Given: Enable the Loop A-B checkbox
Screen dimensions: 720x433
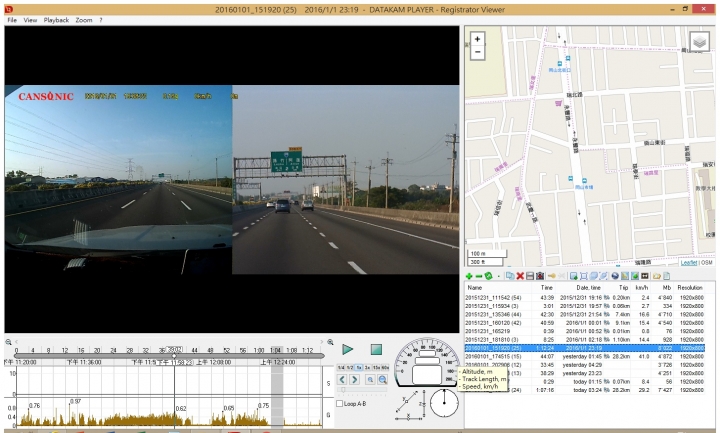Looking at the screenshot, I should click(340, 404).
